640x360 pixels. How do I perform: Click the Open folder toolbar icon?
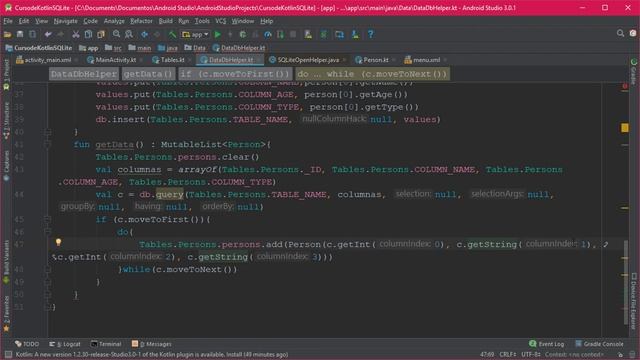point(8,35)
